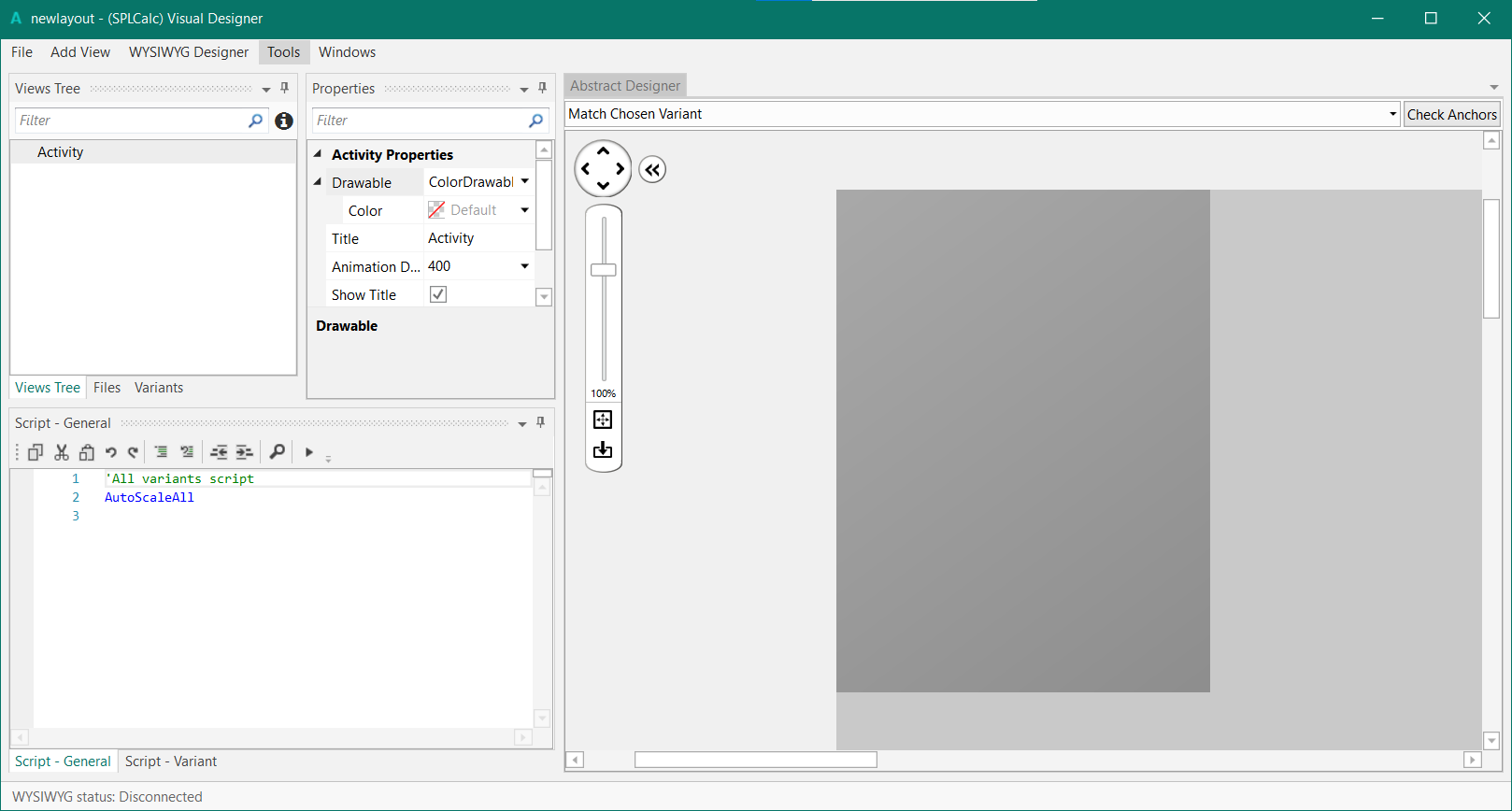Open the Windows menu
Screen dimensions: 1512x811
coord(347,52)
